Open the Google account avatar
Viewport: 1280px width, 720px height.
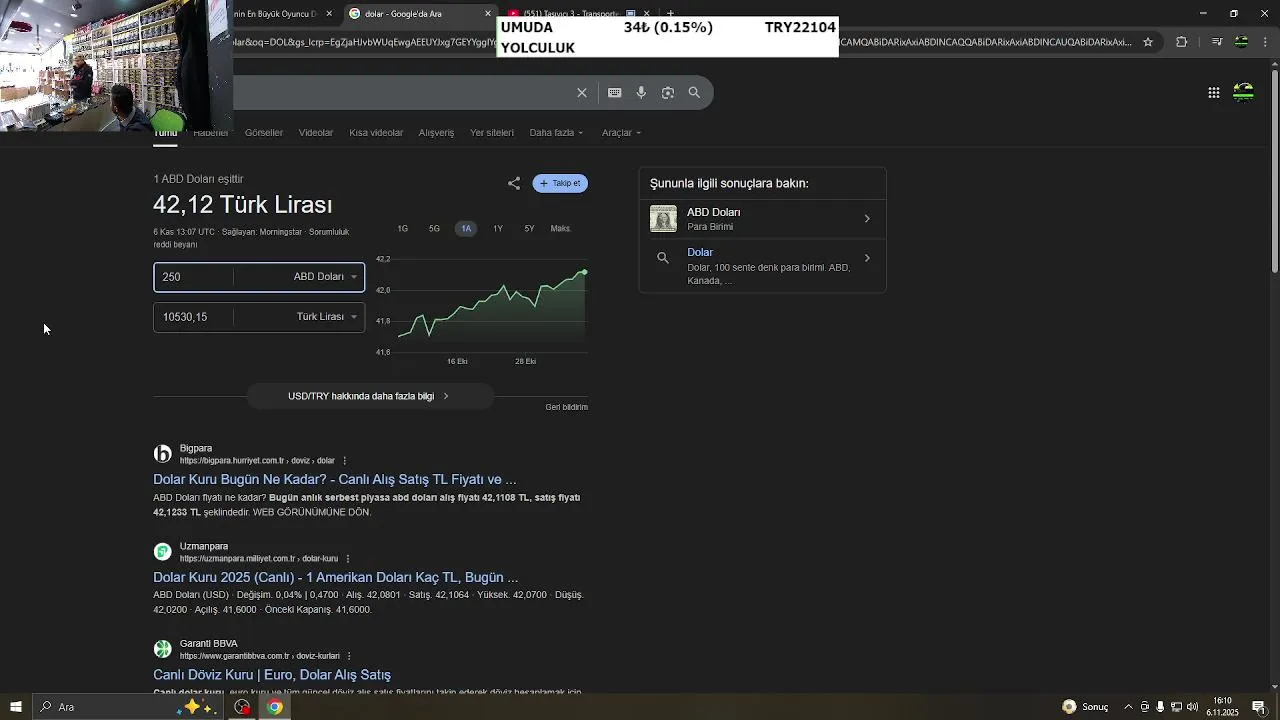click(x=1244, y=93)
